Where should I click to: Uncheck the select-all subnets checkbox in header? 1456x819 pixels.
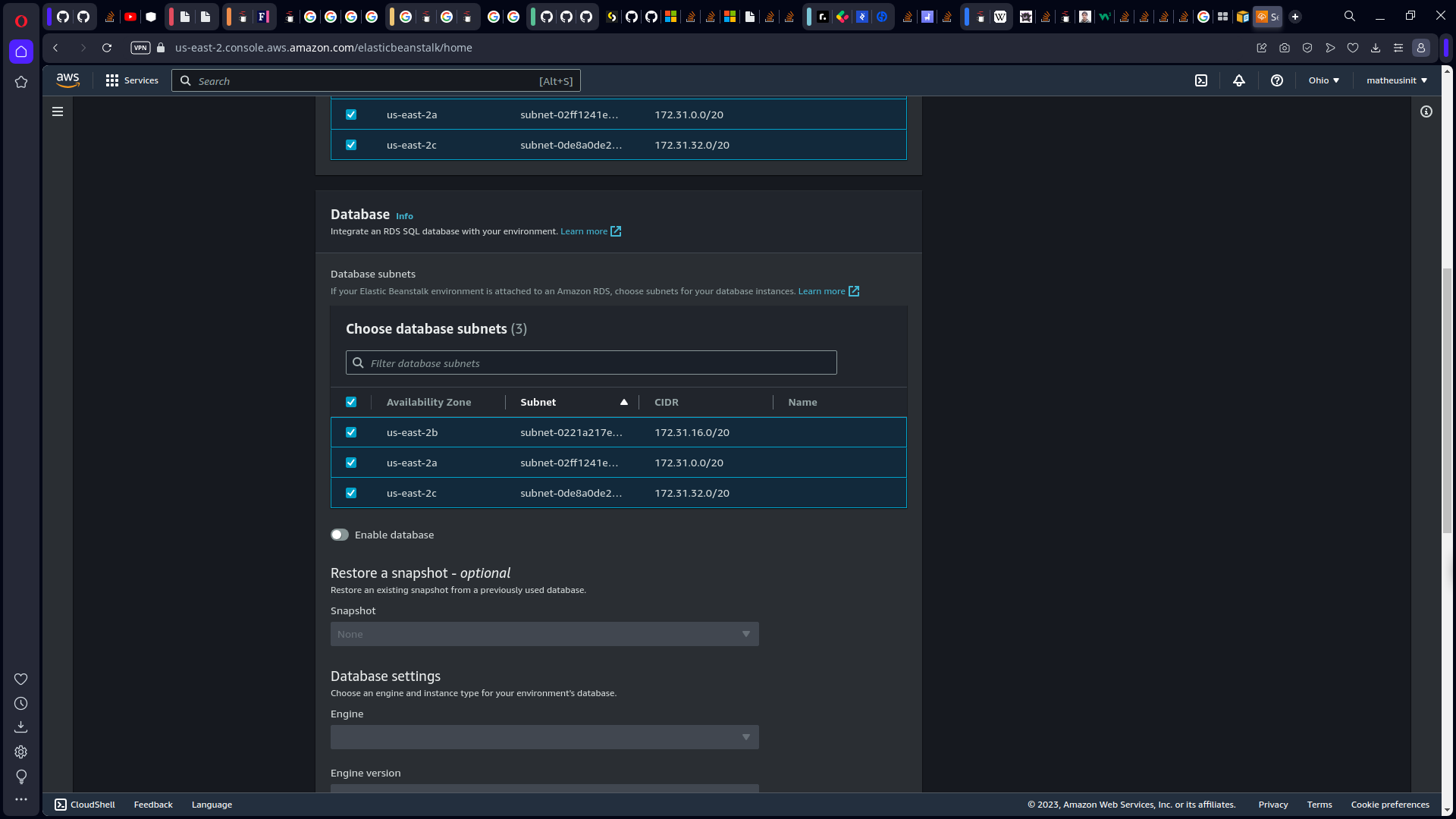point(351,402)
